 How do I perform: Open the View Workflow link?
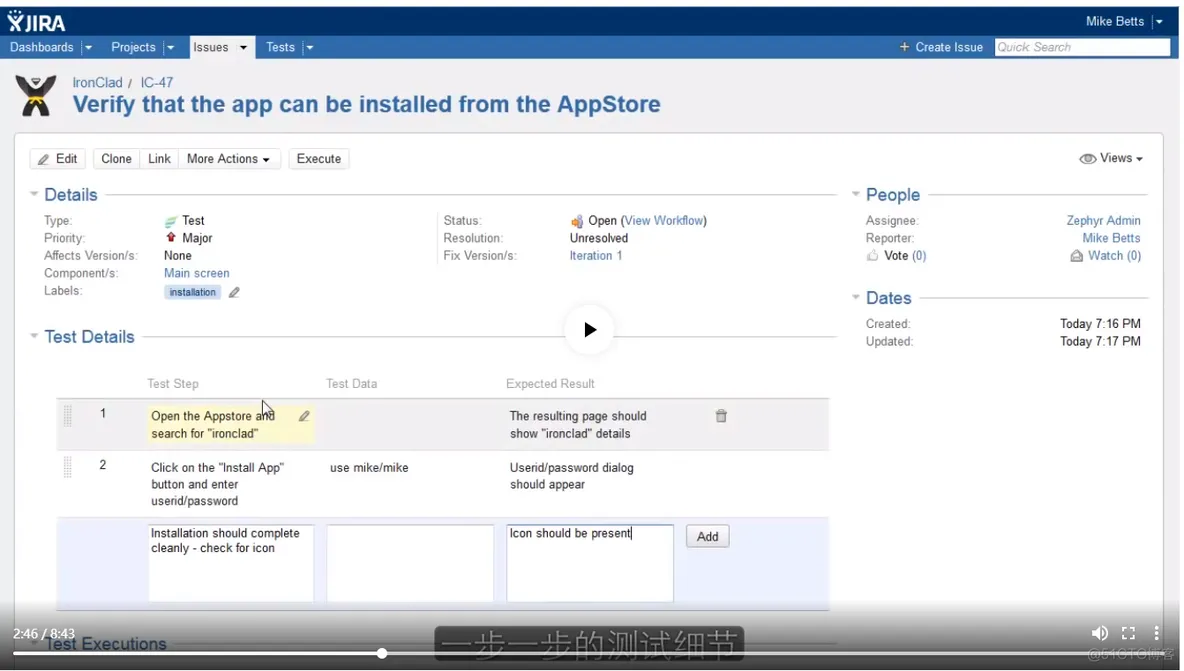point(664,221)
